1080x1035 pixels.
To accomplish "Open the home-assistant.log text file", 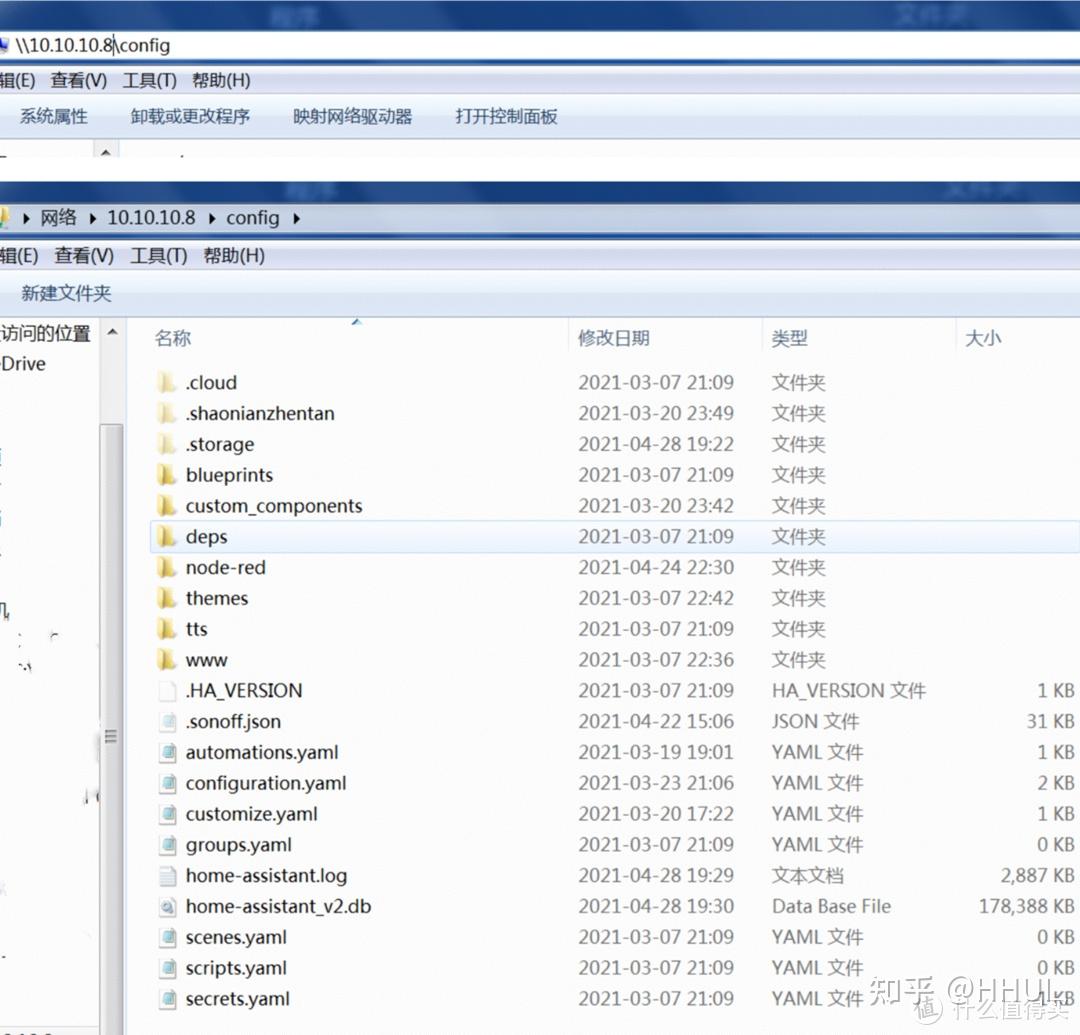I will click(266, 875).
